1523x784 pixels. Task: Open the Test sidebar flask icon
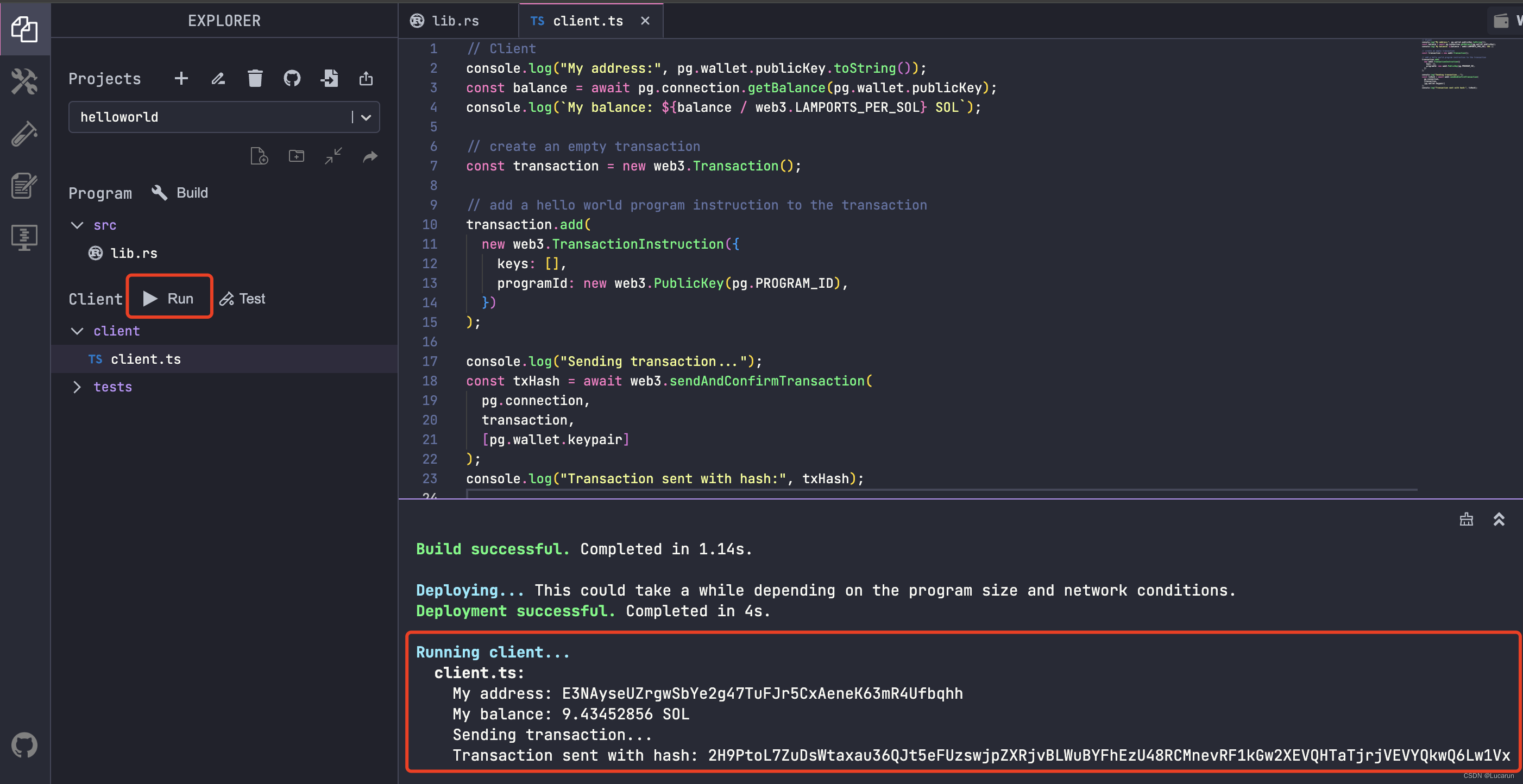click(x=24, y=134)
